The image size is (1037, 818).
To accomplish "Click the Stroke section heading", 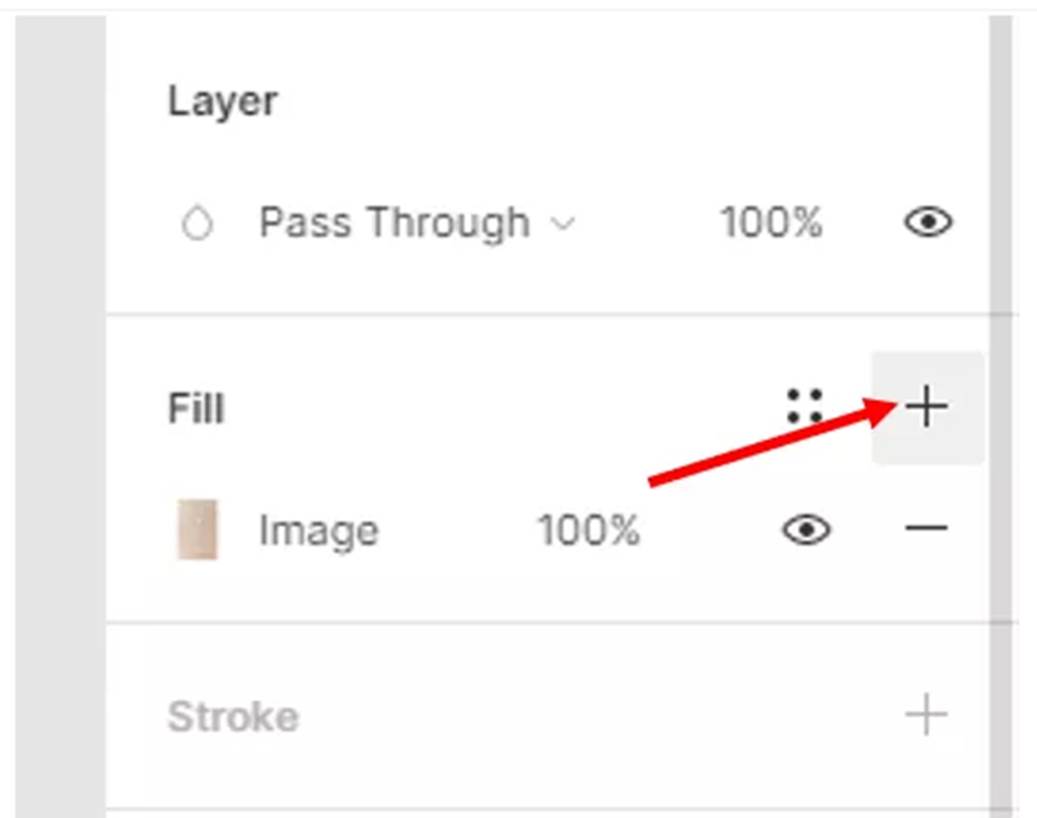I will [232, 717].
